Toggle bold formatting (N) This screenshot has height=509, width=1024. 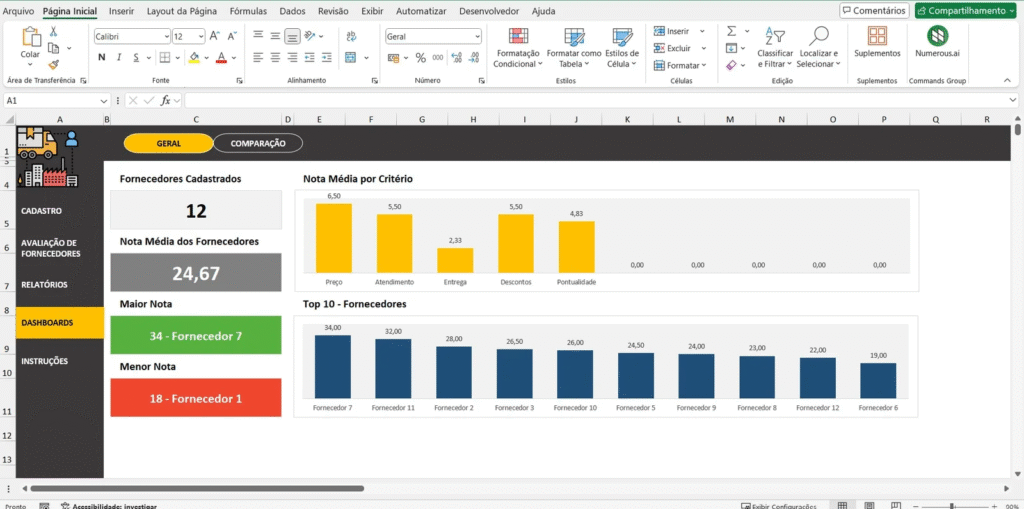[101, 58]
